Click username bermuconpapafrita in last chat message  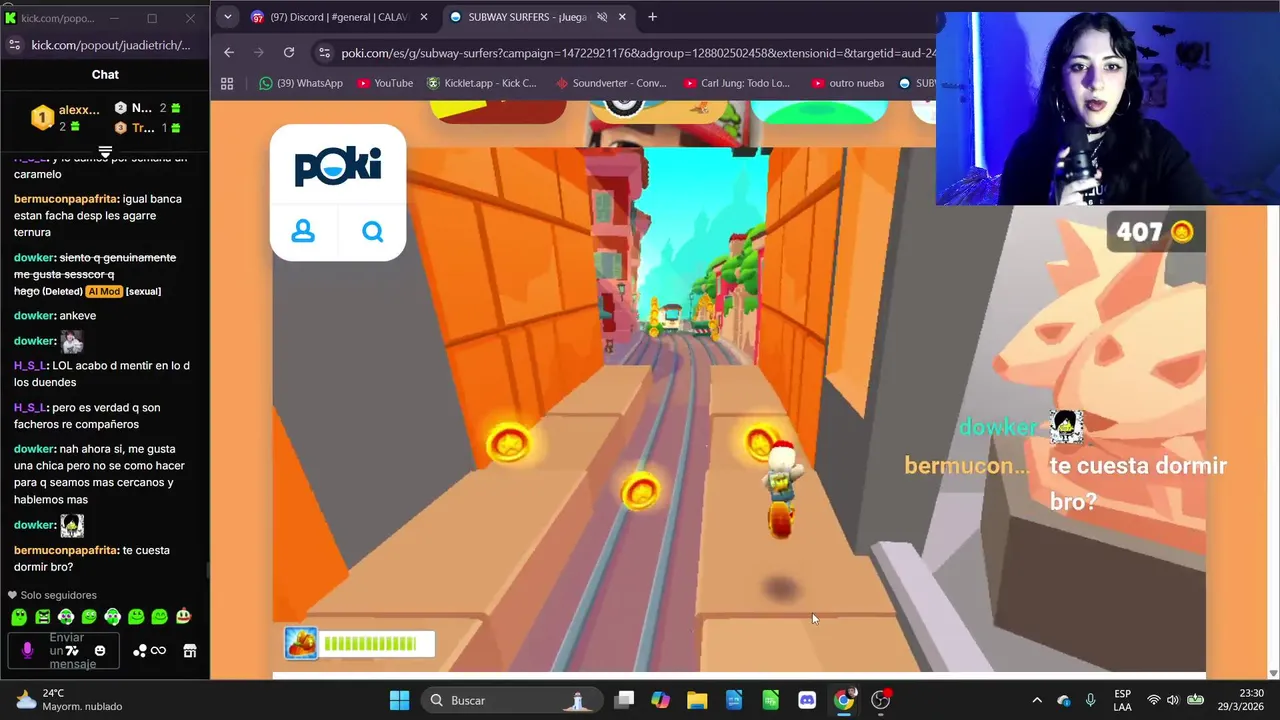click(66, 550)
